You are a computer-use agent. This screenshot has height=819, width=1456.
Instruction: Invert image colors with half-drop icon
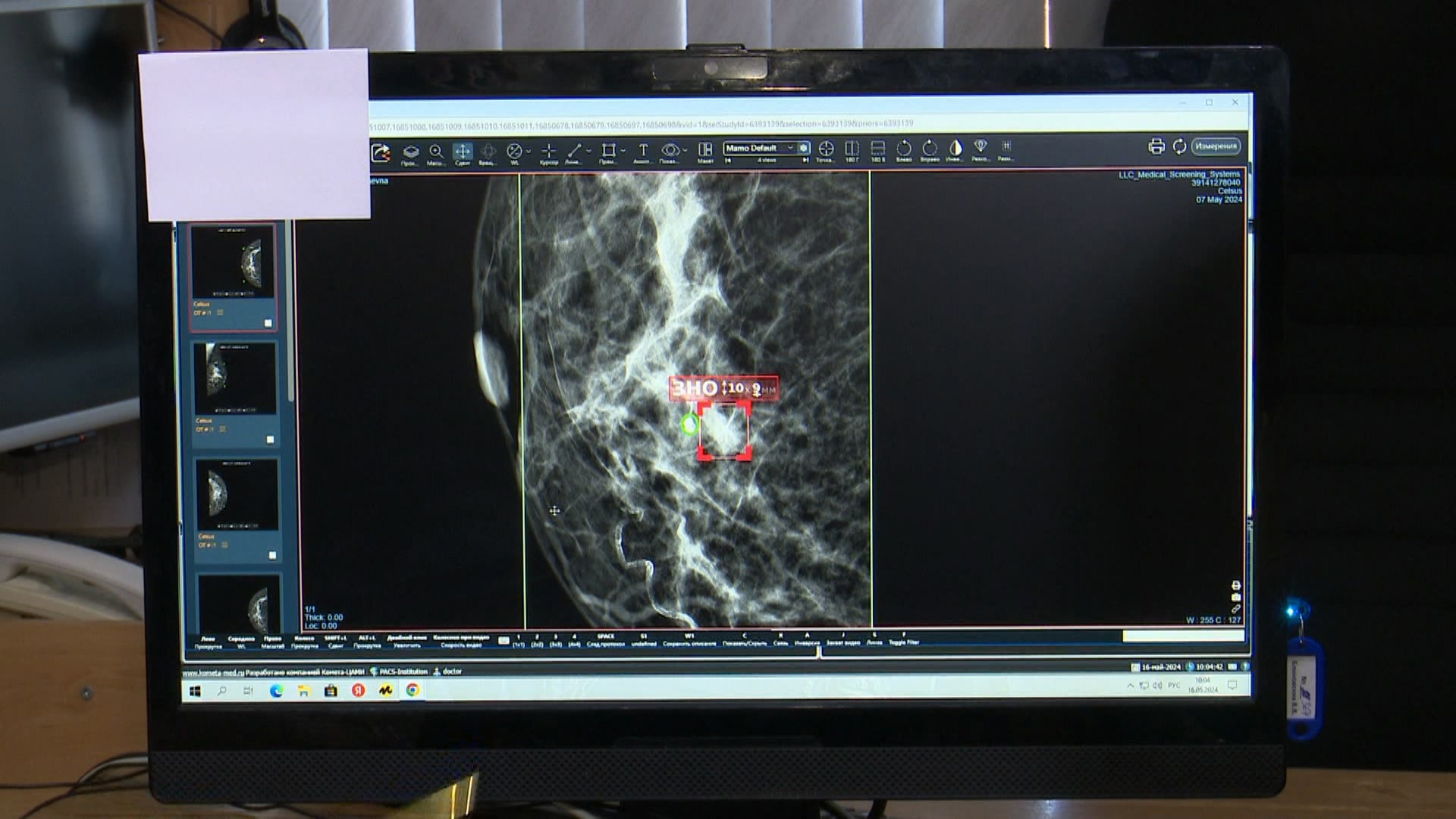pyautogui.click(x=955, y=147)
